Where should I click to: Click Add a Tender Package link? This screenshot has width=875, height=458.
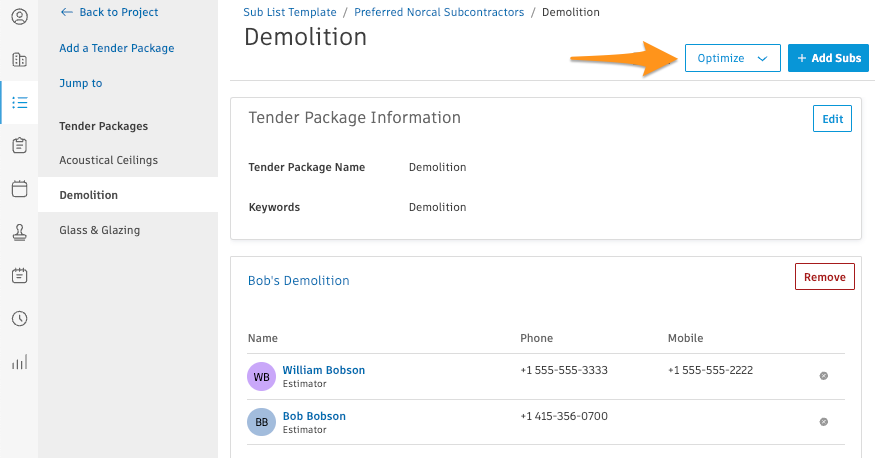pyautogui.click(x=116, y=48)
